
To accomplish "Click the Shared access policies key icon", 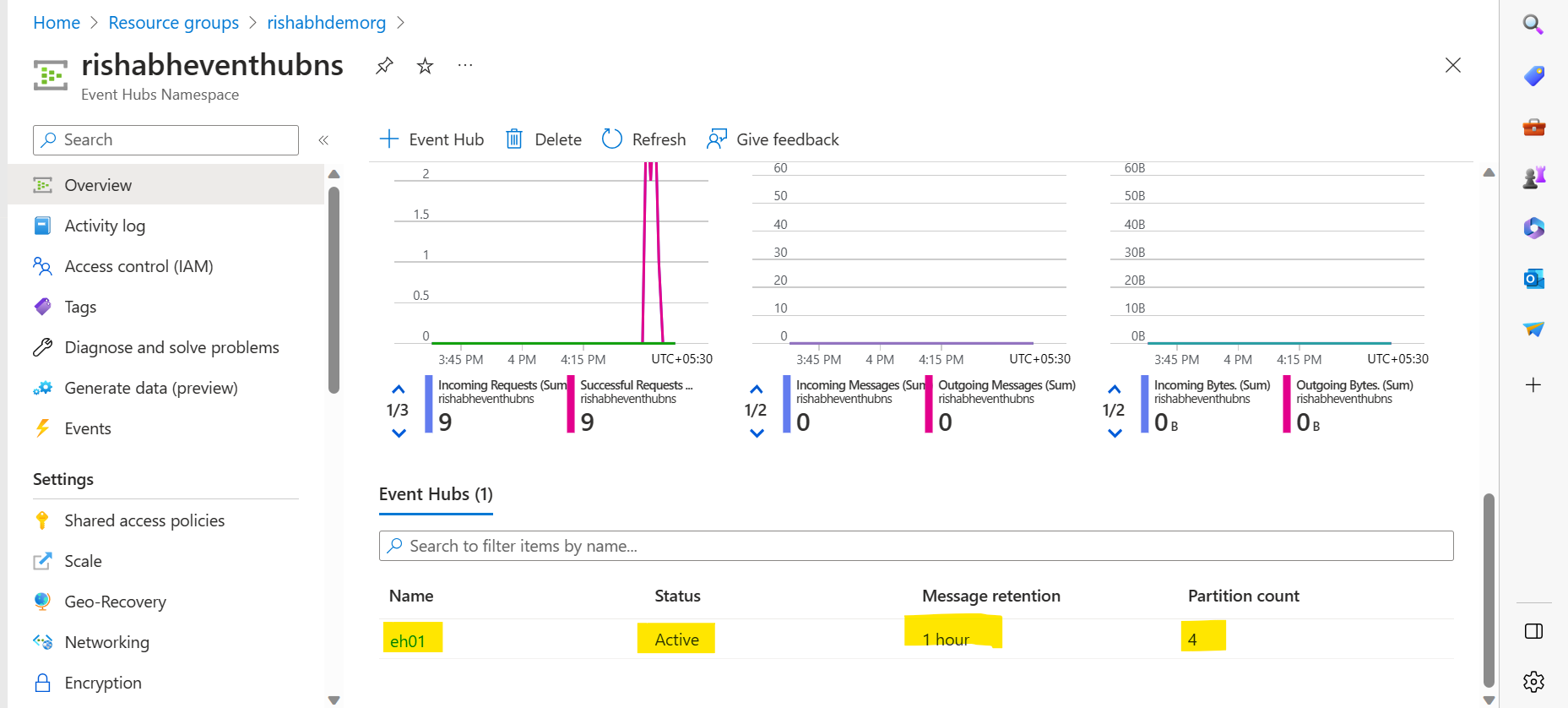I will pos(42,520).
